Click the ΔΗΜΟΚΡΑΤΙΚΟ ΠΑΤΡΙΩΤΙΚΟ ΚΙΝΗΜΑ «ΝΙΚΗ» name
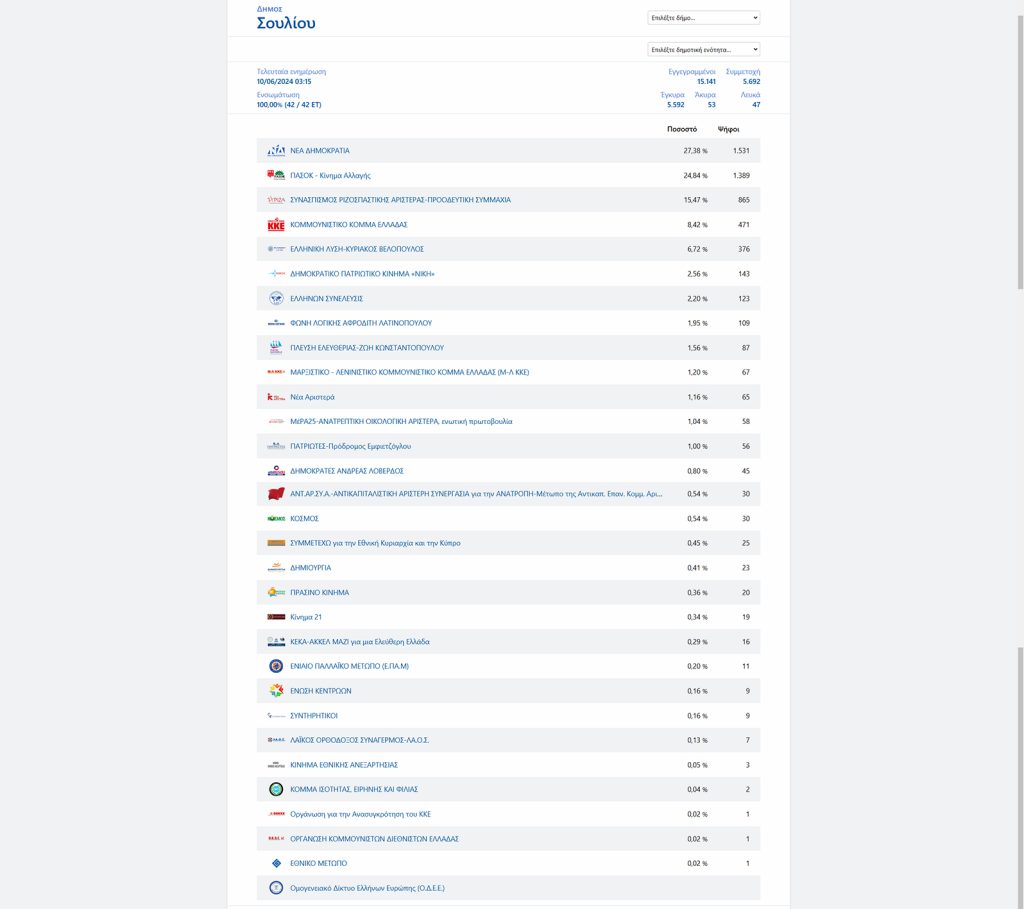The width and height of the screenshot is (1024, 909). tap(362, 274)
